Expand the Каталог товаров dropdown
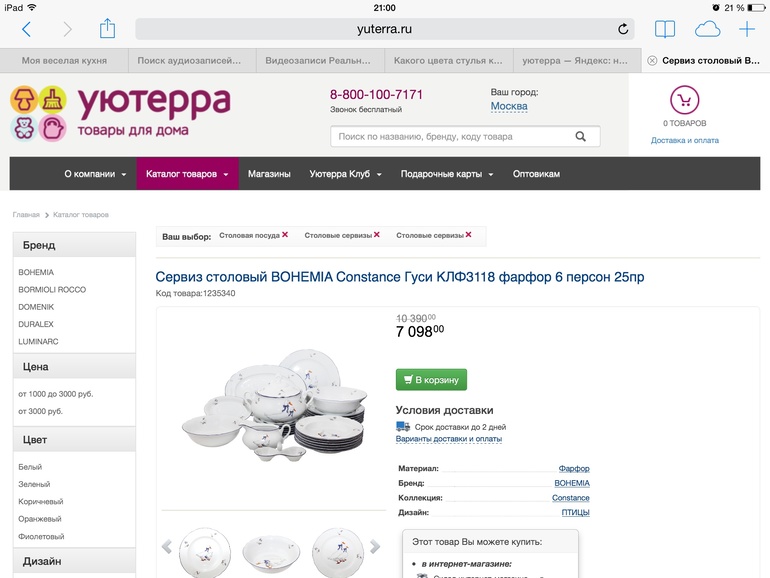Screen dimensions: 770x578 pos(187,174)
